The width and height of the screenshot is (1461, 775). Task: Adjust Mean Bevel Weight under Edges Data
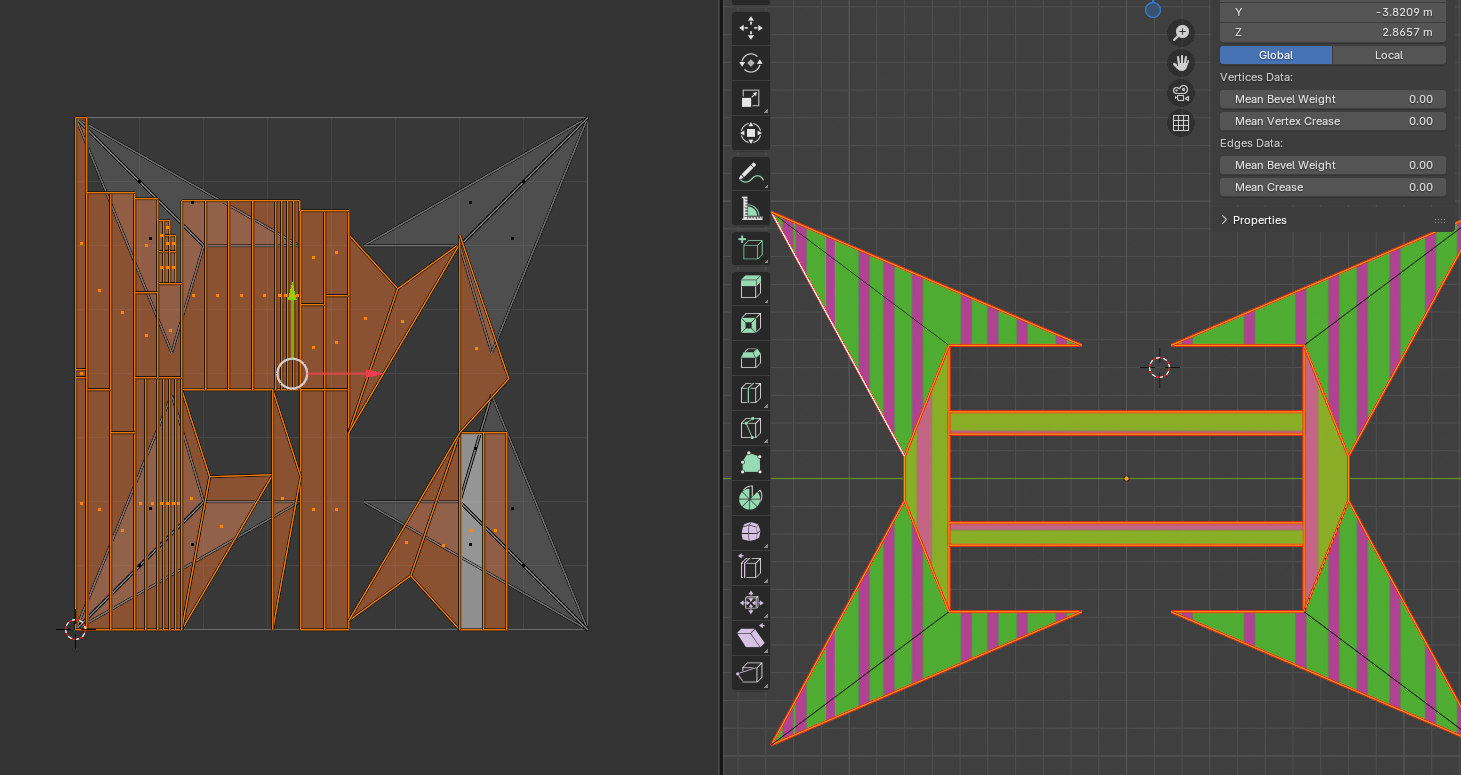point(1333,165)
